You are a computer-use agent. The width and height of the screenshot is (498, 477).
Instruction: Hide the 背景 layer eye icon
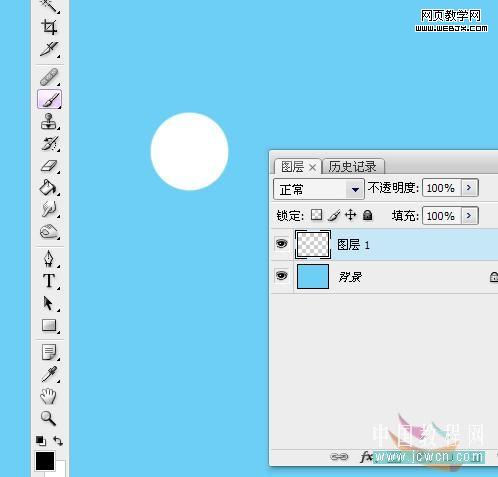point(281,276)
